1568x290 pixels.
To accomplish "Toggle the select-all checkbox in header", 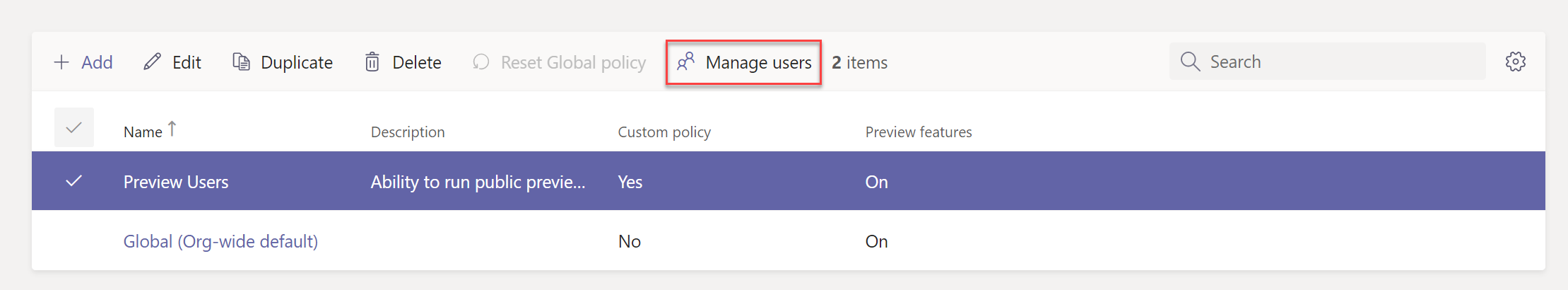I will point(74,128).
